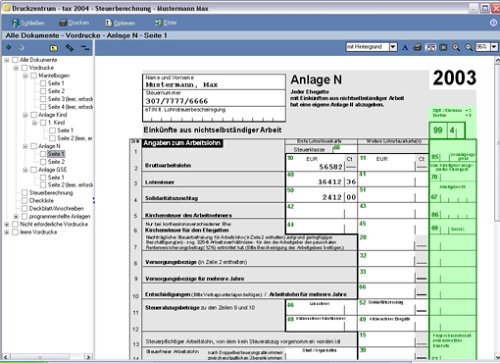Collapse the Alle Dokumente tree node
Screen dimensions: 500x363
7,60
